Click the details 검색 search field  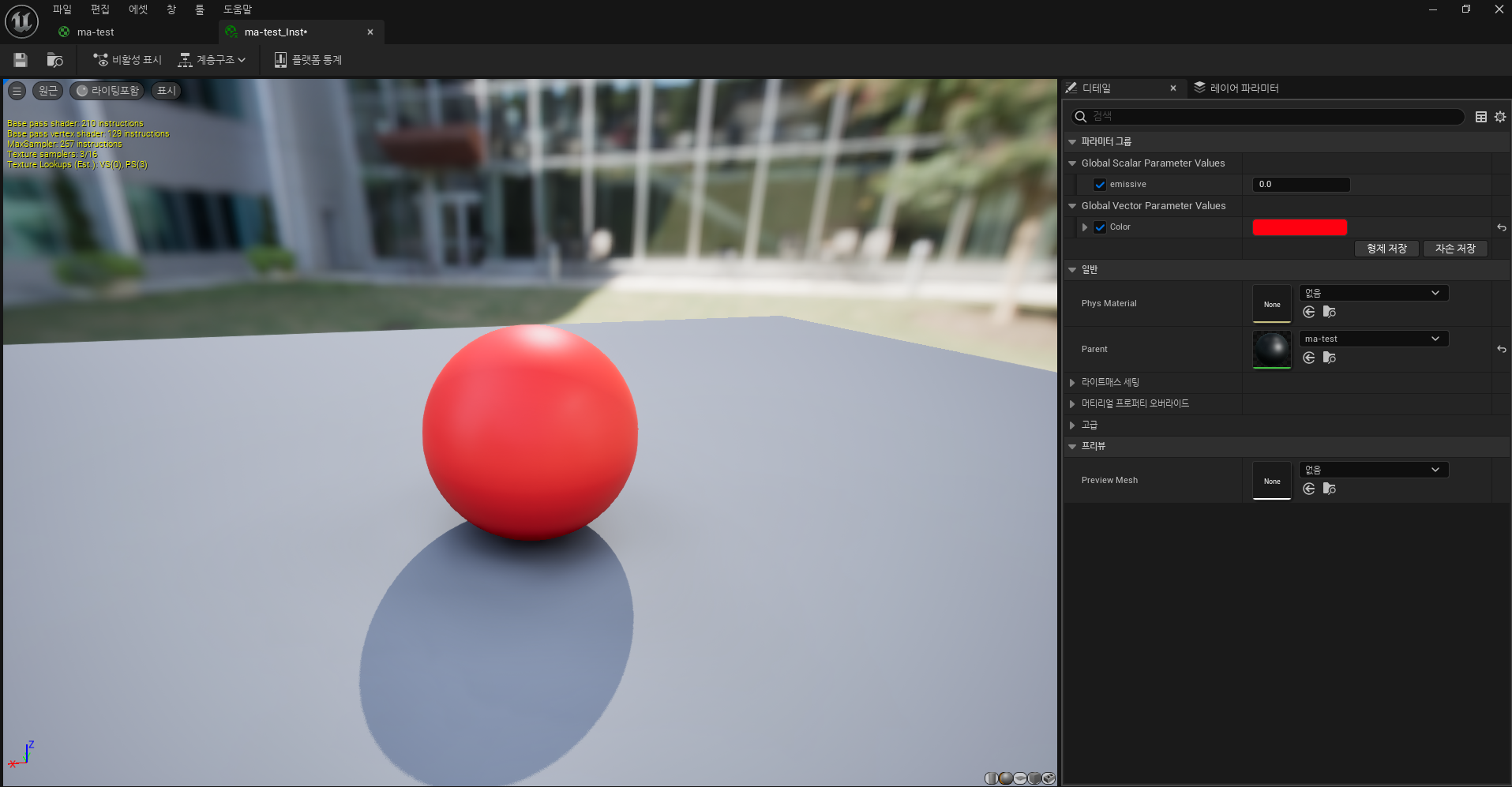(1268, 117)
